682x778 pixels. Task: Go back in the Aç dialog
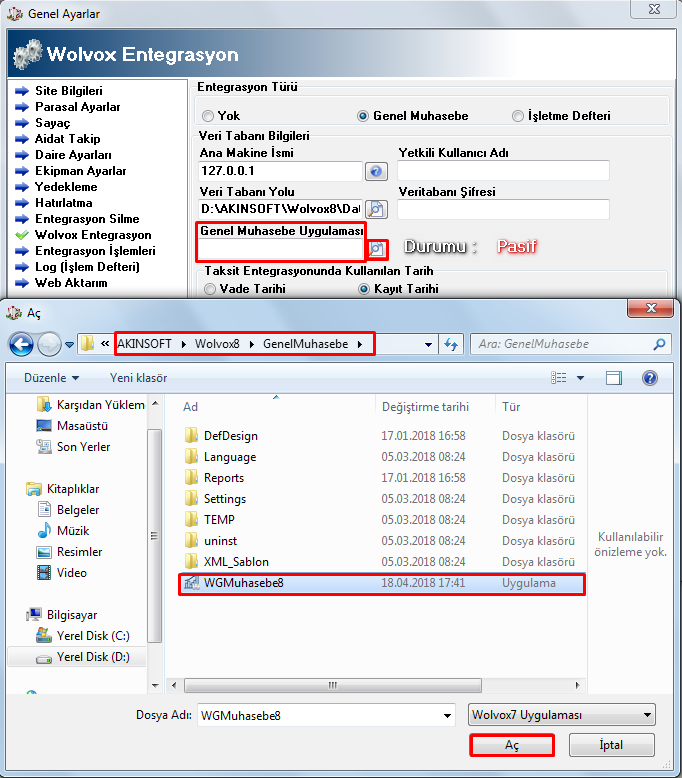(x=21, y=344)
